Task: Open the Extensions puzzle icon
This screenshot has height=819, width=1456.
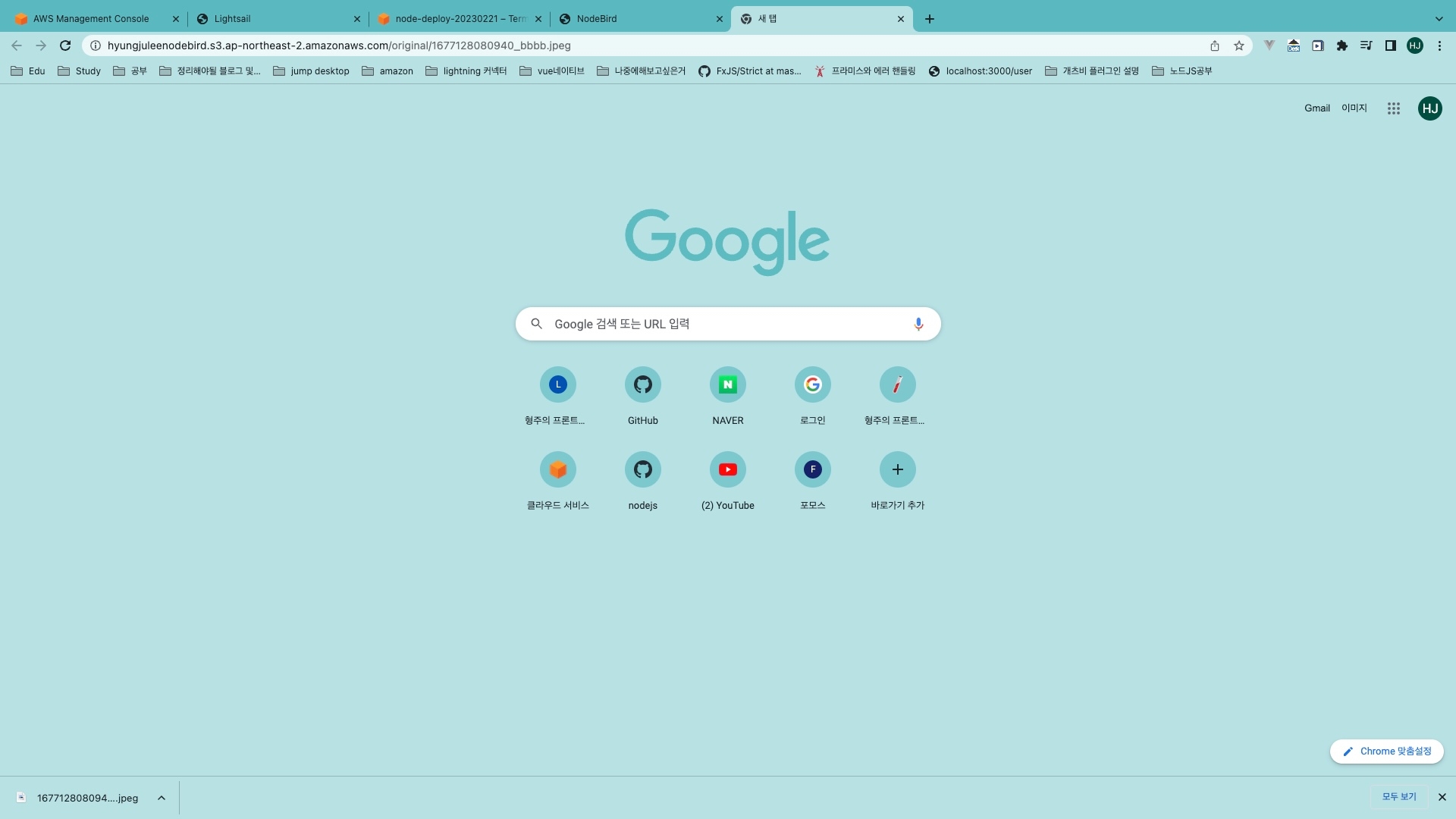Action: 1342,45
